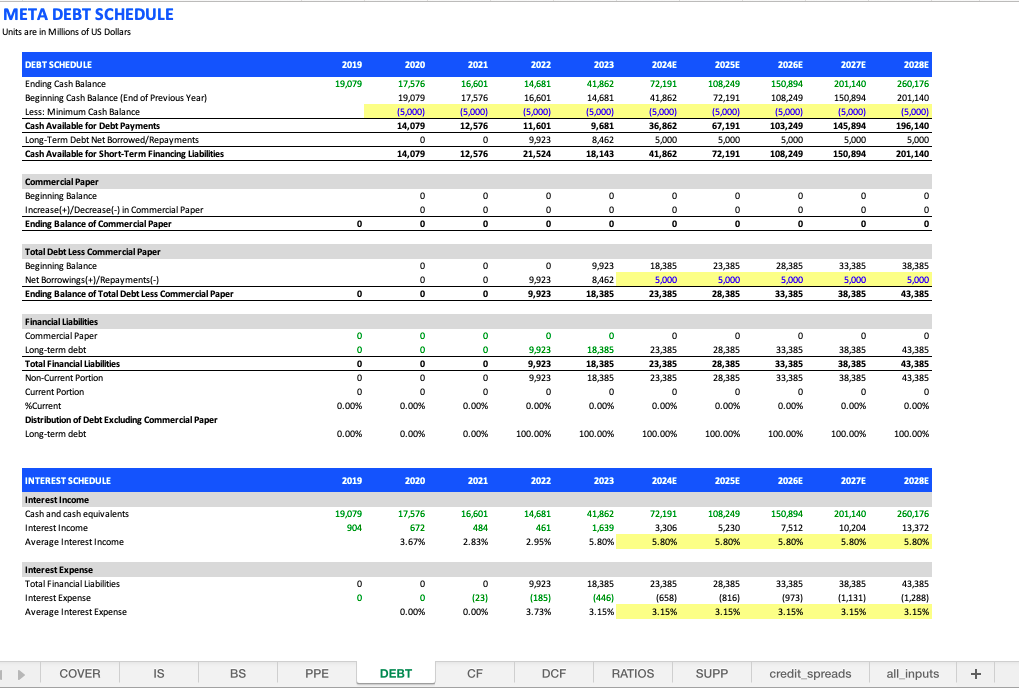Select 2020 Average Interest Income 3.67%

coord(412,542)
